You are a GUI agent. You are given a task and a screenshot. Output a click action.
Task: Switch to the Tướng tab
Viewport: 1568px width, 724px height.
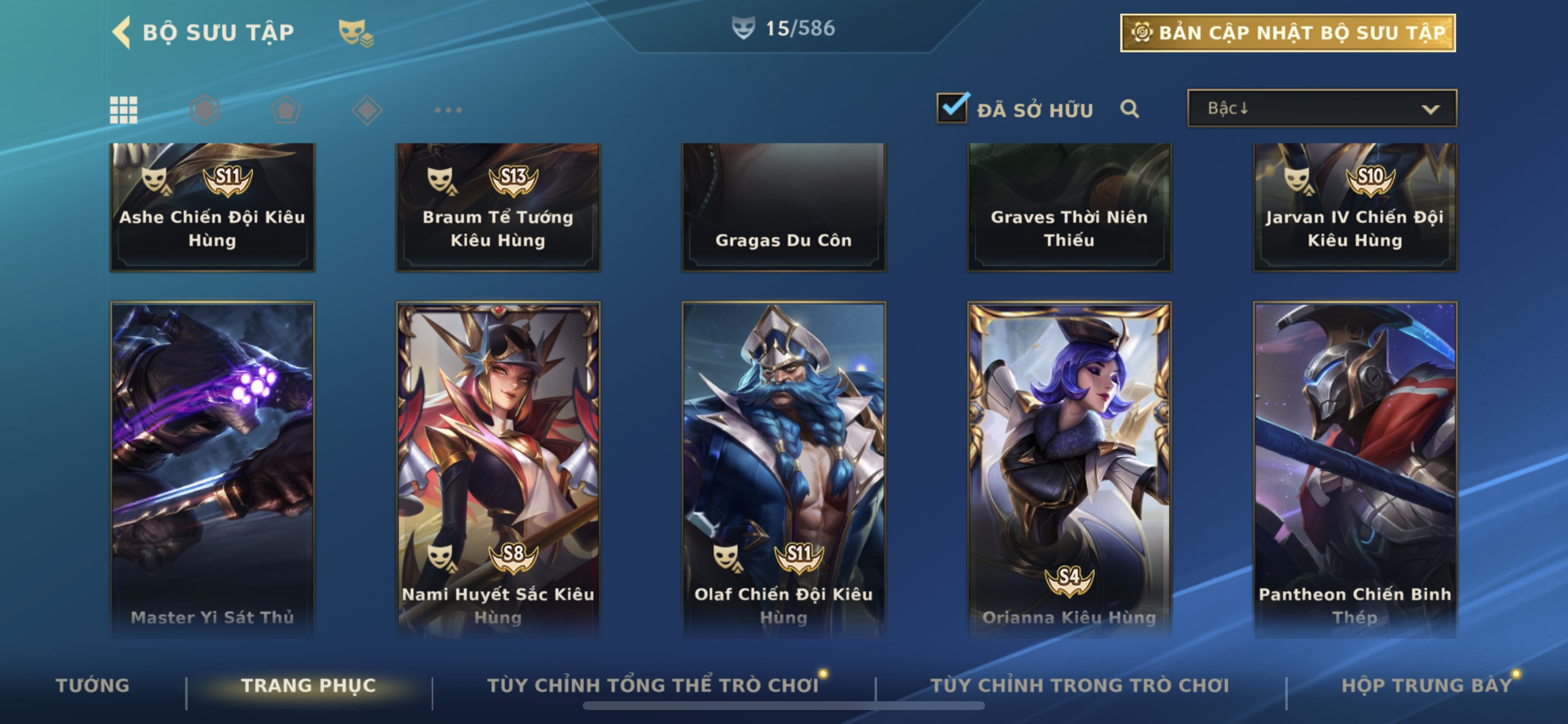(x=93, y=686)
